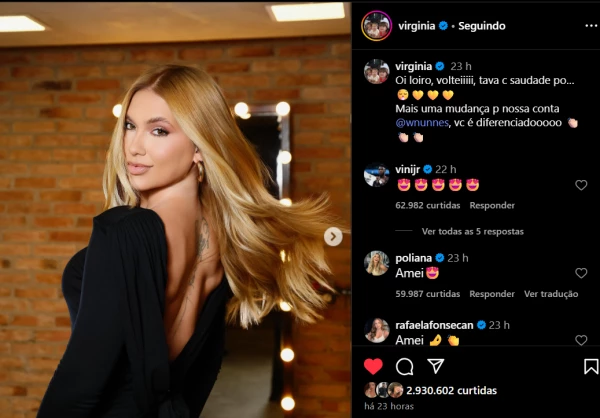Viewport: 600px width, 418px height.
Task: Open poliana's profile avatar
Action: click(377, 263)
